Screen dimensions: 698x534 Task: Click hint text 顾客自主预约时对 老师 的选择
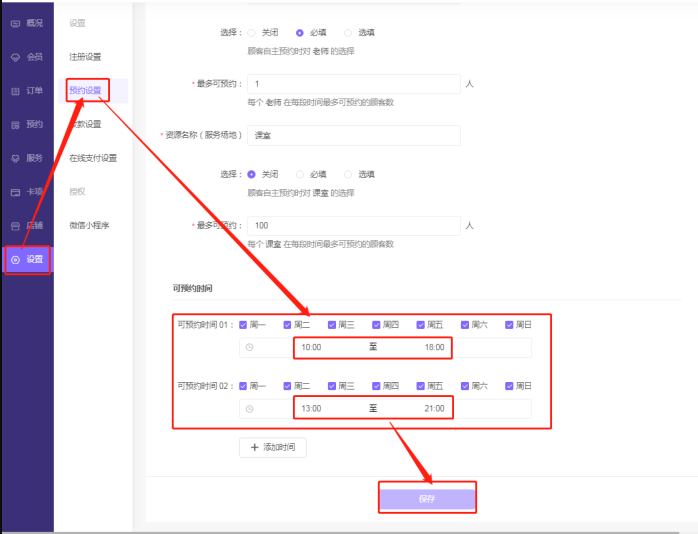tap(301, 51)
